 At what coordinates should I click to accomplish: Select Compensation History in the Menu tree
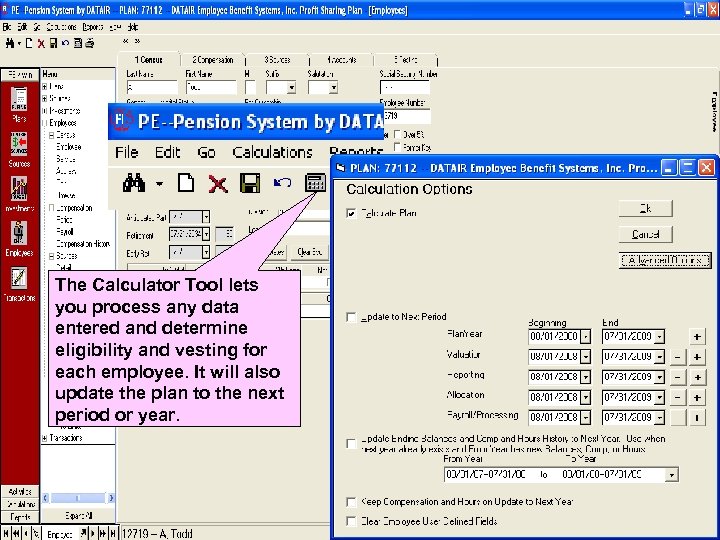coord(83,244)
